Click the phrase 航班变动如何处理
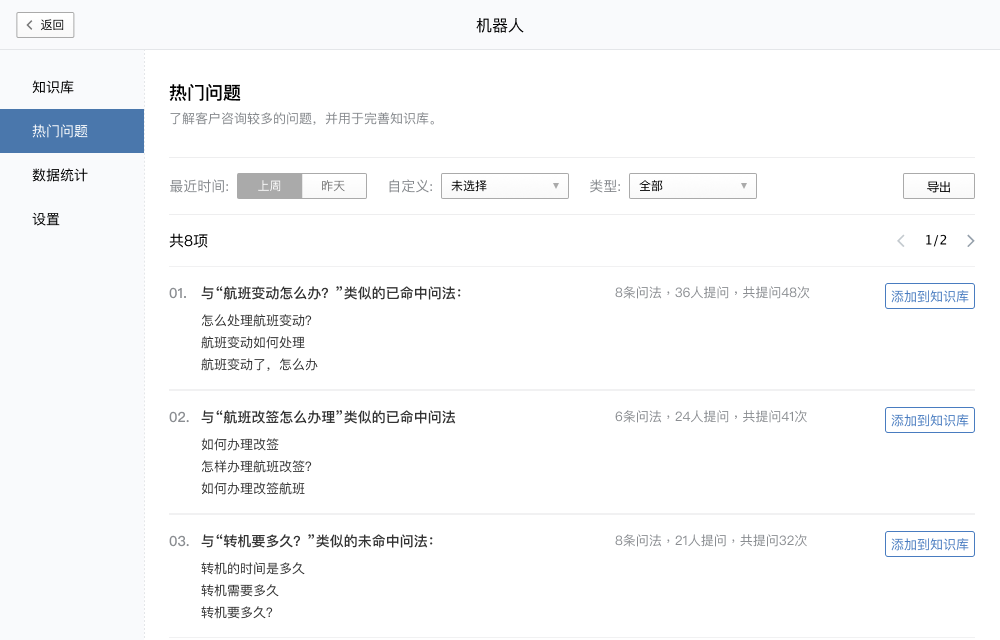 (x=253, y=343)
